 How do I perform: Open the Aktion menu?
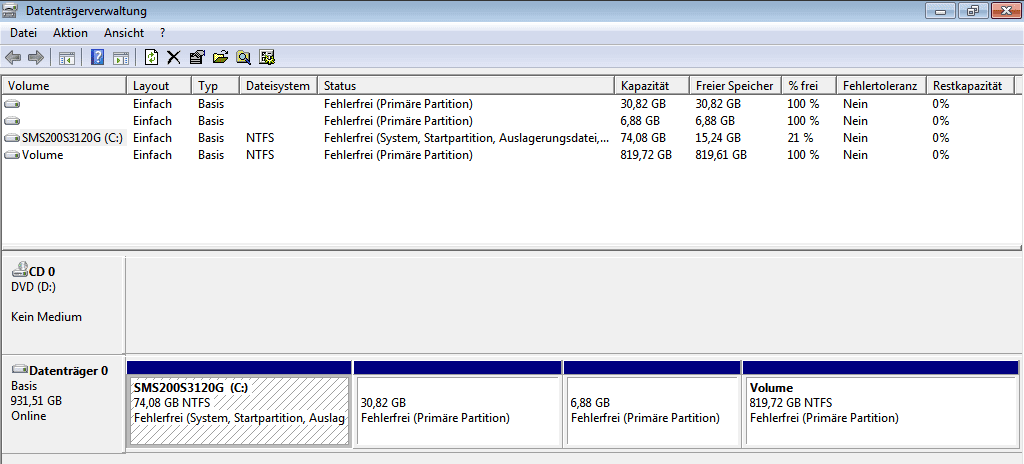pos(71,33)
